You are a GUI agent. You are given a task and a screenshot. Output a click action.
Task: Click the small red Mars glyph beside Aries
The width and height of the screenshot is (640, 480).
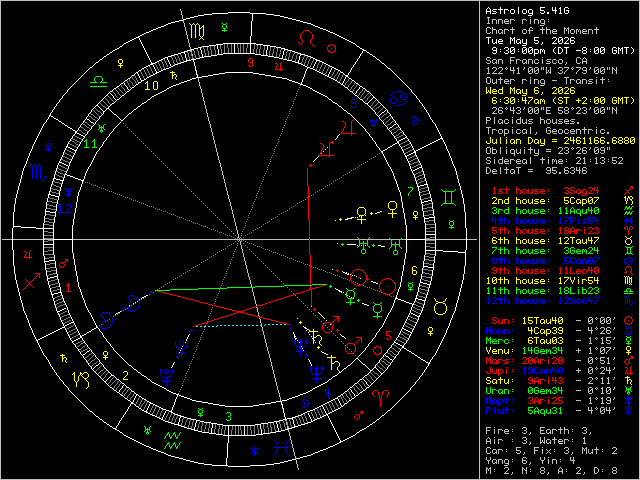358,416
